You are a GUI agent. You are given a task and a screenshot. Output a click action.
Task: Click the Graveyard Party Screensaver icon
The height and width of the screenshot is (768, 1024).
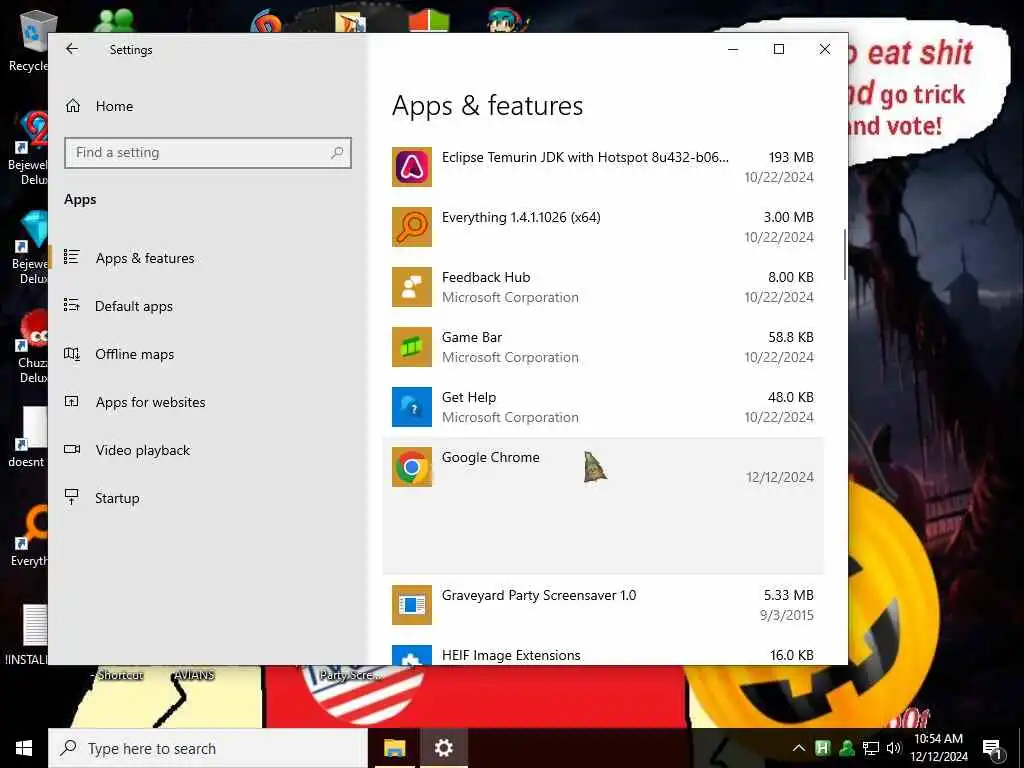pyautogui.click(x=411, y=605)
